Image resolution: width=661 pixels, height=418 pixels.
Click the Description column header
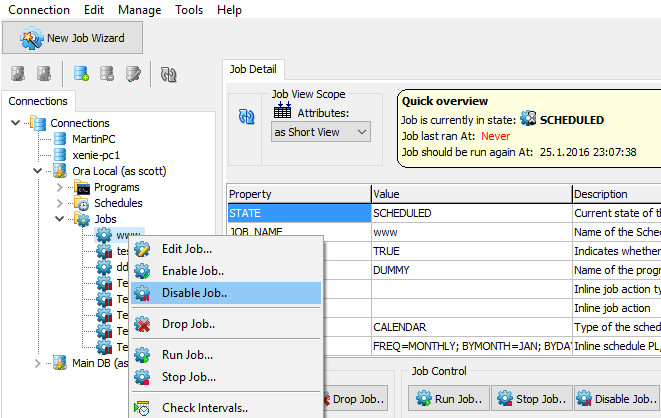tap(617, 194)
